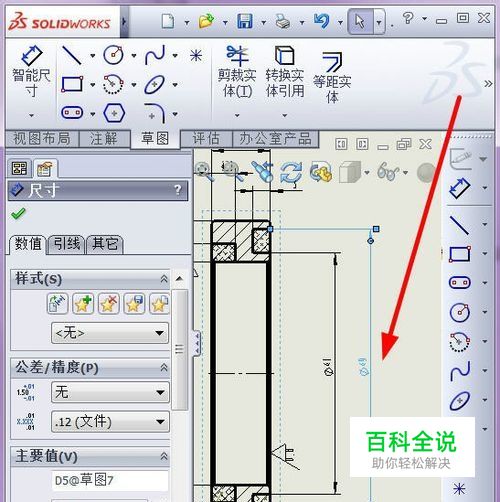This screenshot has height=502, width=500.
Task: Click the Select cursor tool
Action: coord(360,22)
